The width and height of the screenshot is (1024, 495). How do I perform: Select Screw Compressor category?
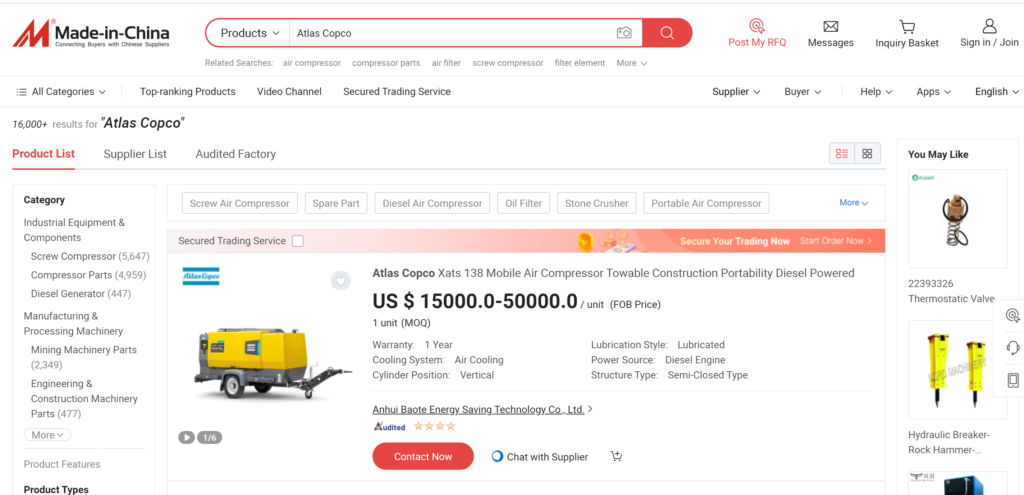pos(90,257)
